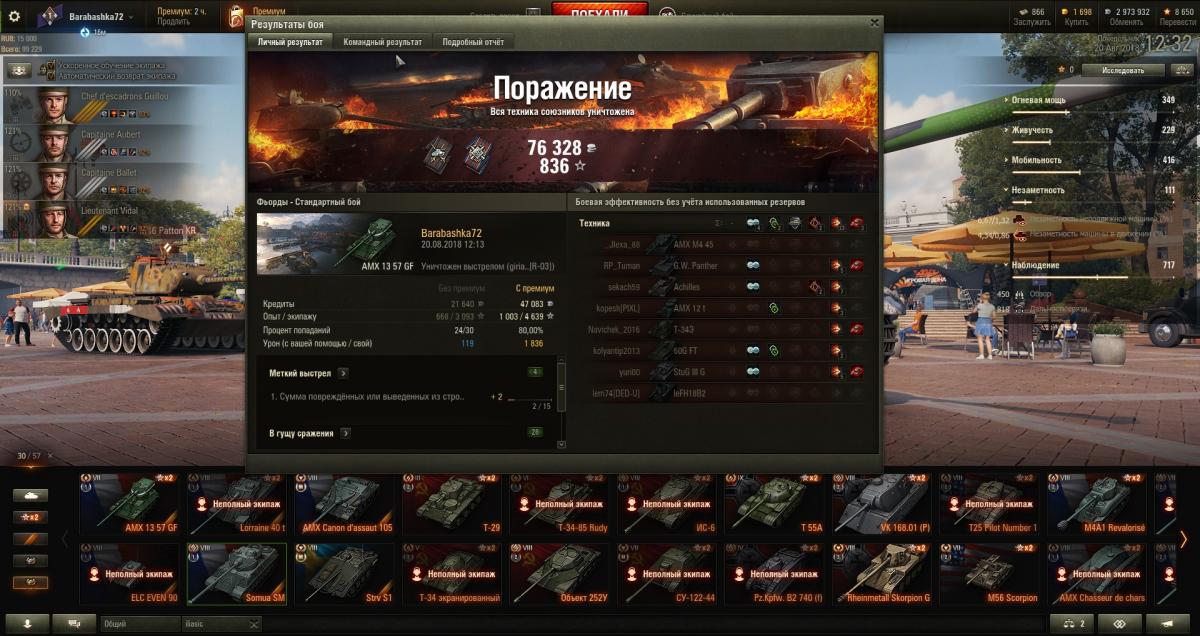This screenshot has height=636, width=1200.
Task: Click the armor-blocked column icon in header
Action: pos(795,223)
